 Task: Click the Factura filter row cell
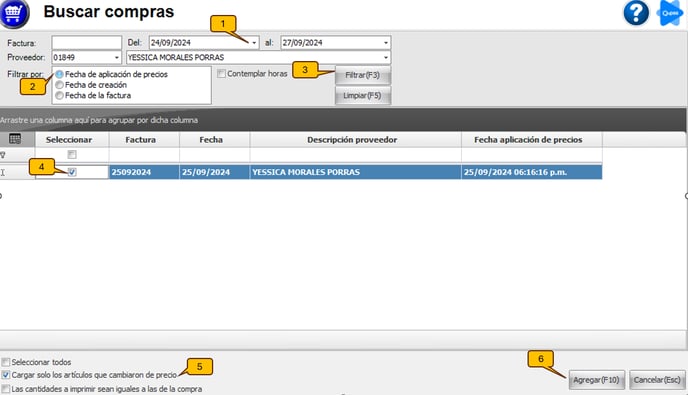point(144,155)
